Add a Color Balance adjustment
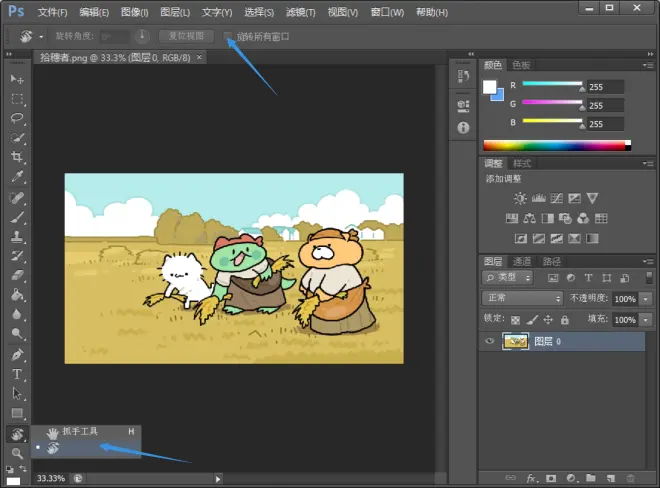The width and height of the screenshot is (660, 488). point(530,218)
